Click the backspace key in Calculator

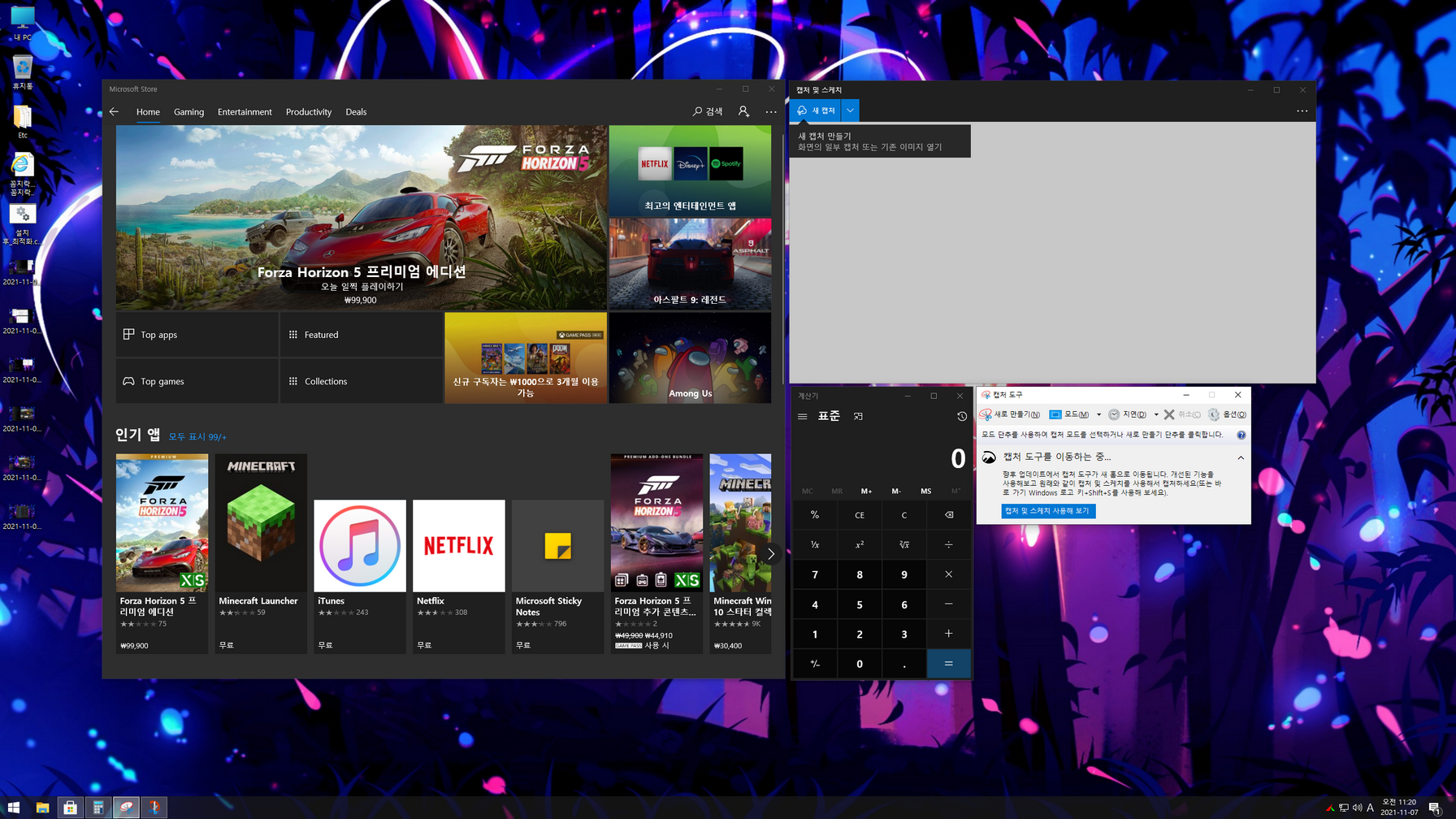(x=948, y=515)
